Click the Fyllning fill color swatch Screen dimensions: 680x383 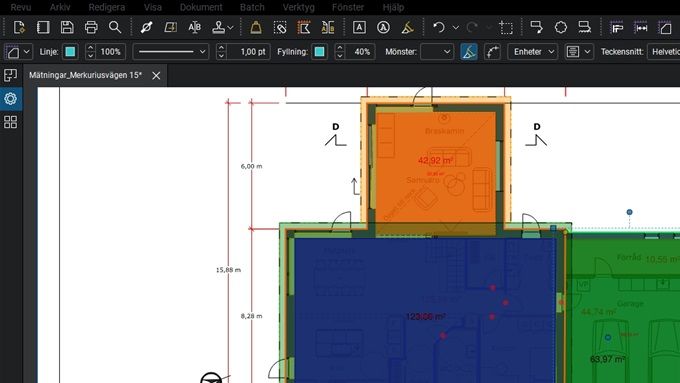(320, 52)
